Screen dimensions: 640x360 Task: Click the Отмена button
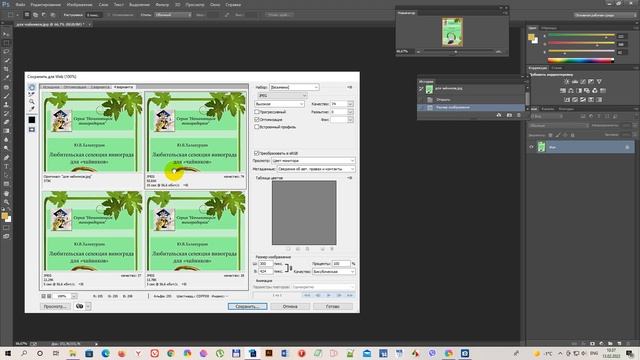tap(290, 306)
